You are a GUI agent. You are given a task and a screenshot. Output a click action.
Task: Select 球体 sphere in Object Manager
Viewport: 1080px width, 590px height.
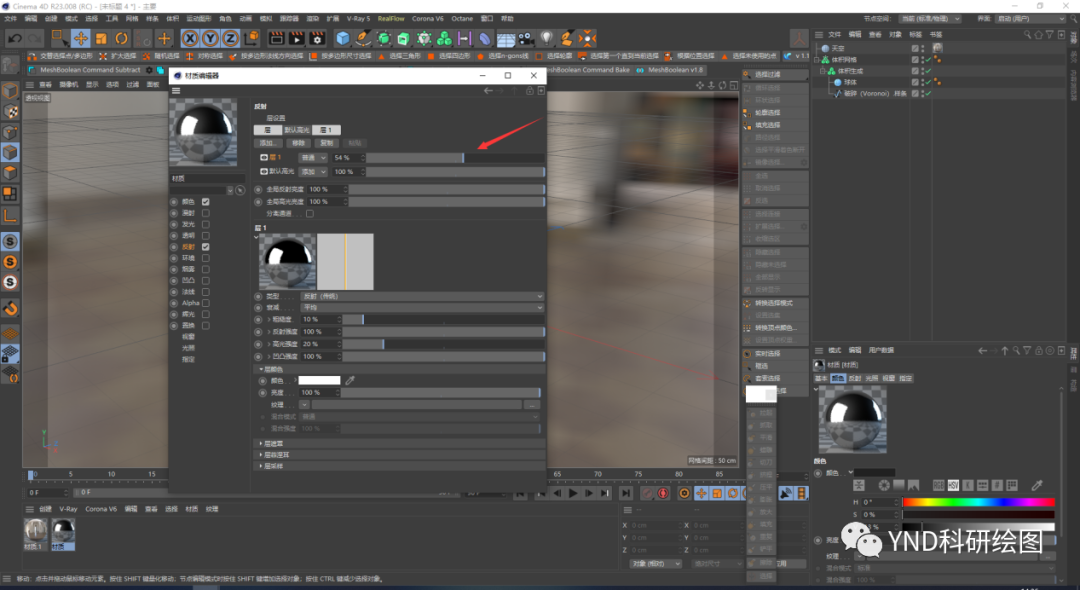tap(851, 82)
